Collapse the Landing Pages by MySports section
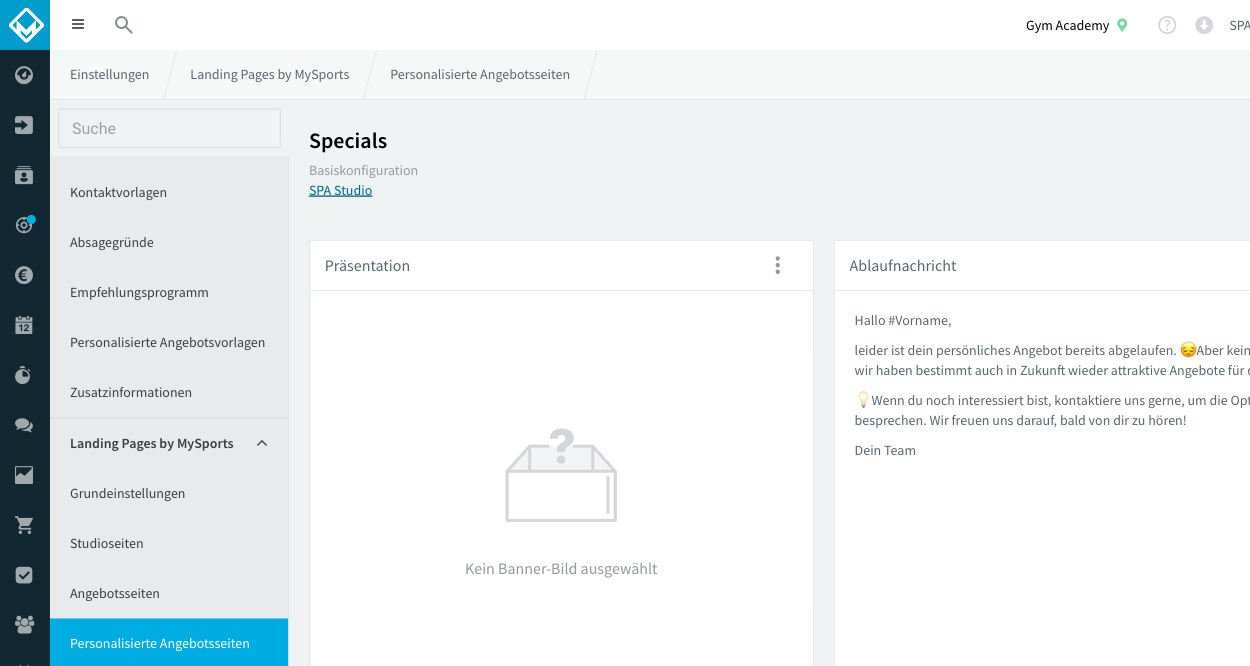Viewport: 1250px width, 666px height. click(262, 443)
